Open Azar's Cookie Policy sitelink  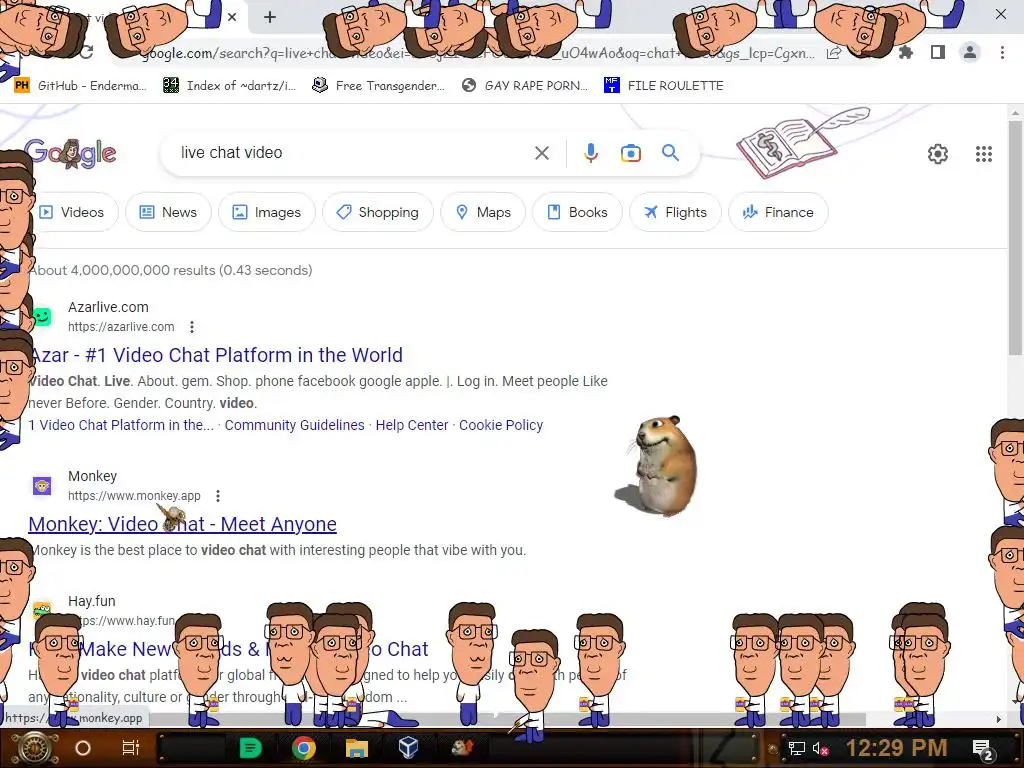point(501,425)
